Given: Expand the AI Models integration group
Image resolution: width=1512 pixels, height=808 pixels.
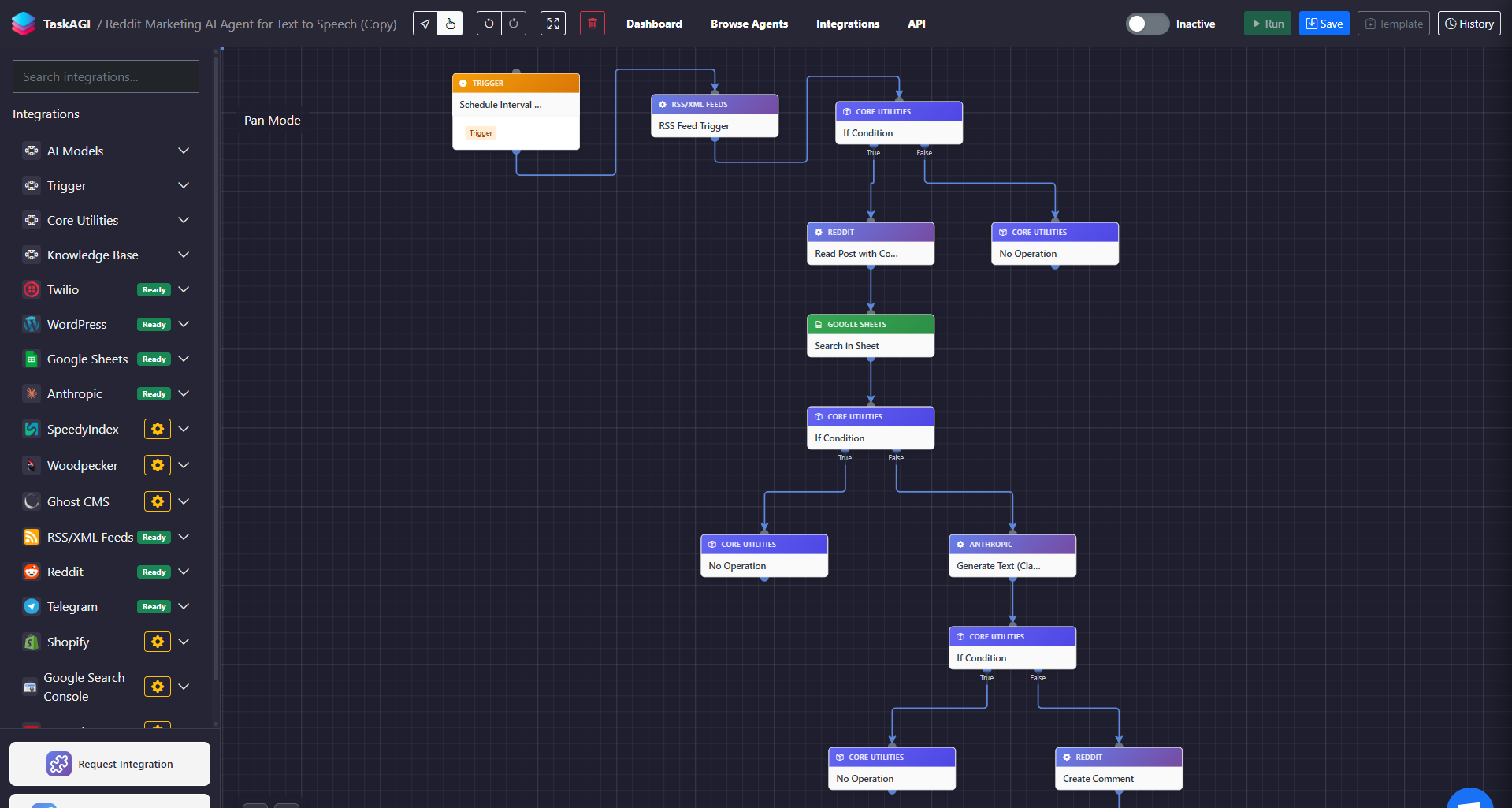Looking at the screenshot, I should (x=184, y=151).
